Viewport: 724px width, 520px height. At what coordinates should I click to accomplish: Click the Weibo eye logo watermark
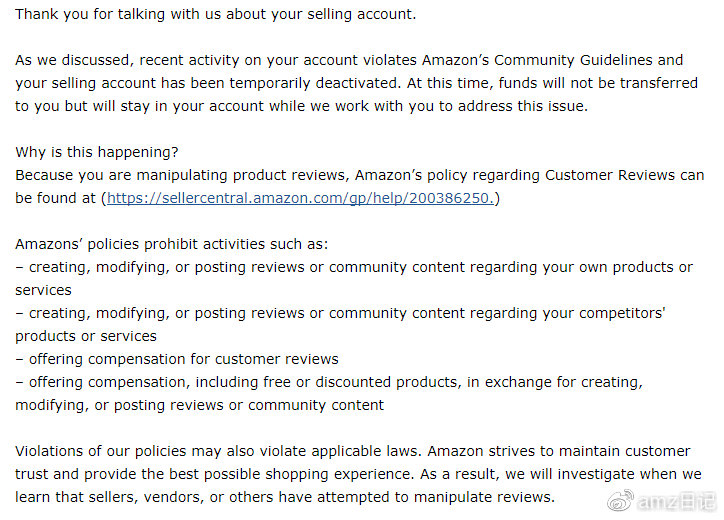pos(621,502)
